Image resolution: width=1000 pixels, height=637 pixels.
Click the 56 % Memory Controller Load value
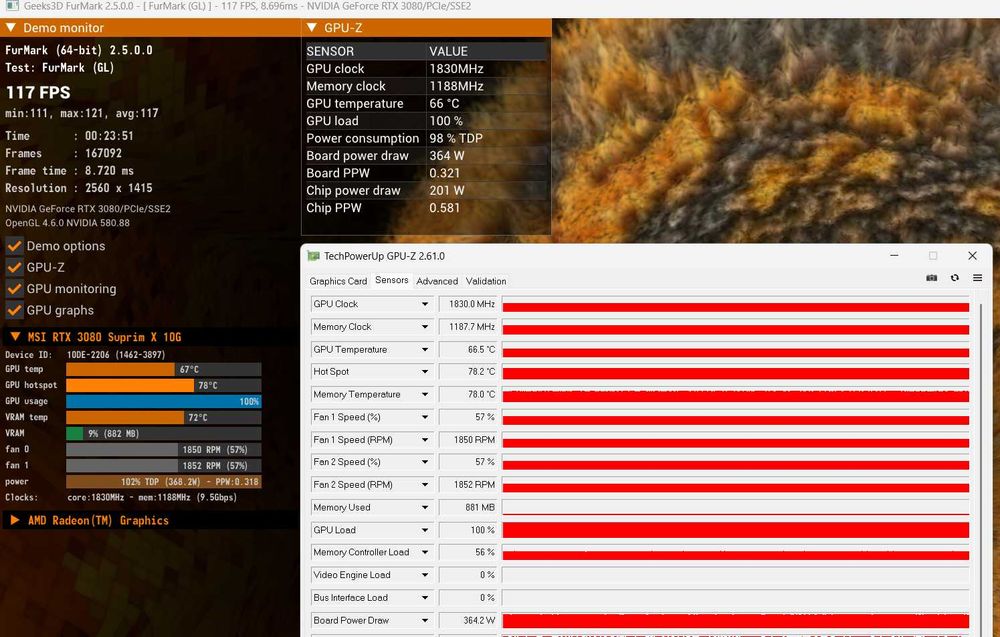click(x=467, y=552)
